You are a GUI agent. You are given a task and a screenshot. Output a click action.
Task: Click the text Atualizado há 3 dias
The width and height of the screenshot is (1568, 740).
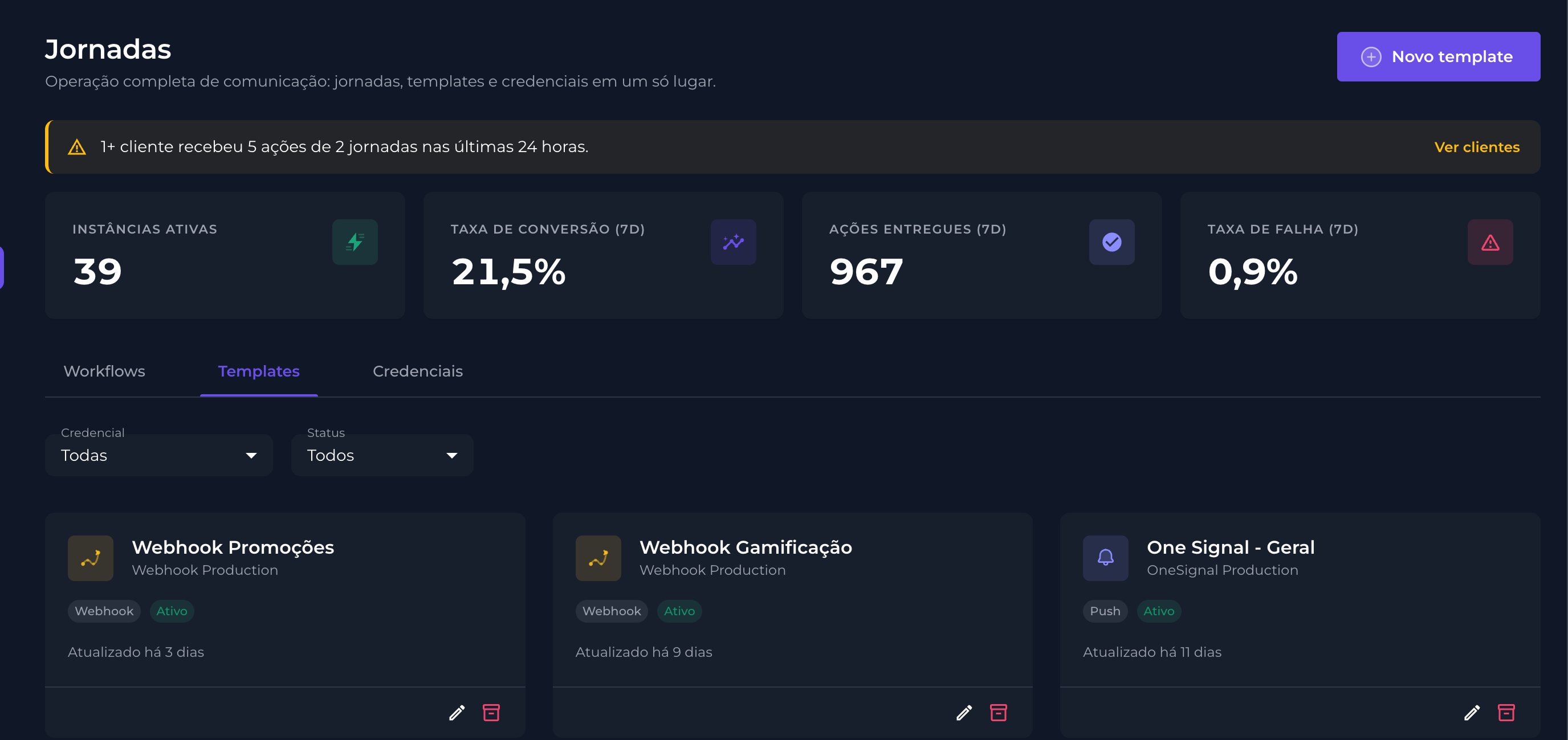(x=136, y=652)
